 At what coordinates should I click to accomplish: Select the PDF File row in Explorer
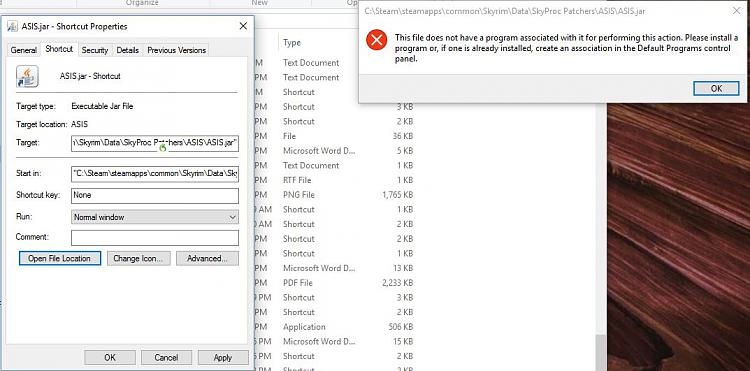[x=335, y=283]
